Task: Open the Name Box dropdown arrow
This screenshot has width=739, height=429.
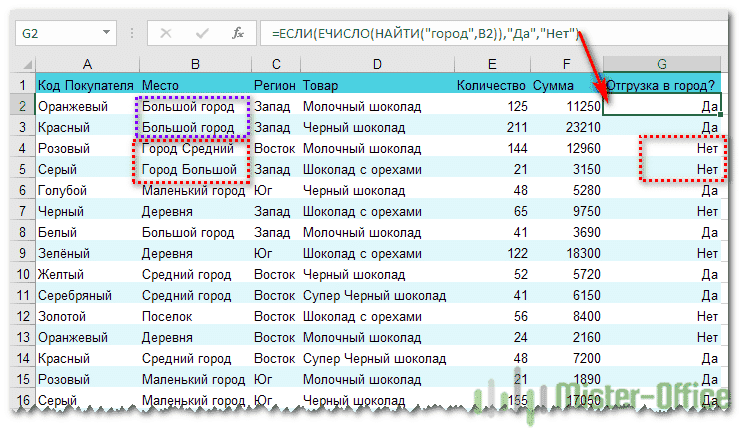Action: [128, 33]
